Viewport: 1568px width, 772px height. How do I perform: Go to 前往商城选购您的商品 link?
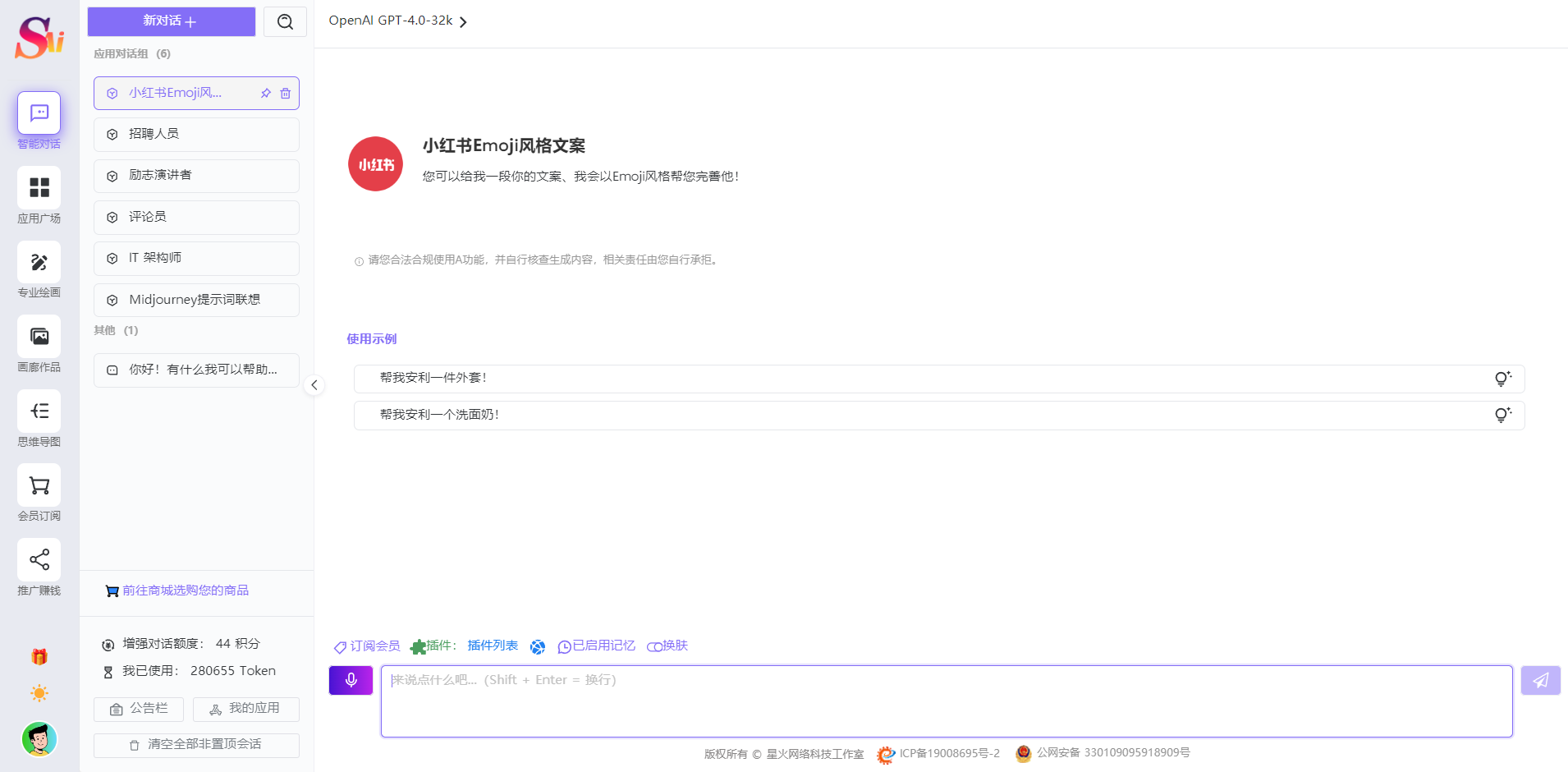(177, 590)
